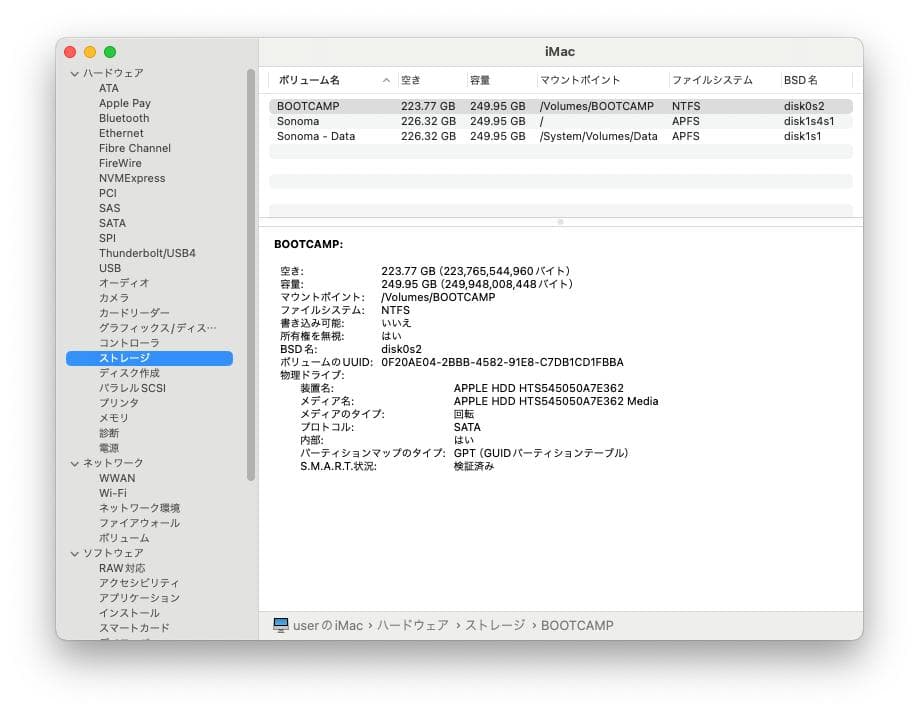Image resolution: width=919 pixels, height=714 pixels.
Task: Select 診断 in the hardware list
Action: (107, 433)
